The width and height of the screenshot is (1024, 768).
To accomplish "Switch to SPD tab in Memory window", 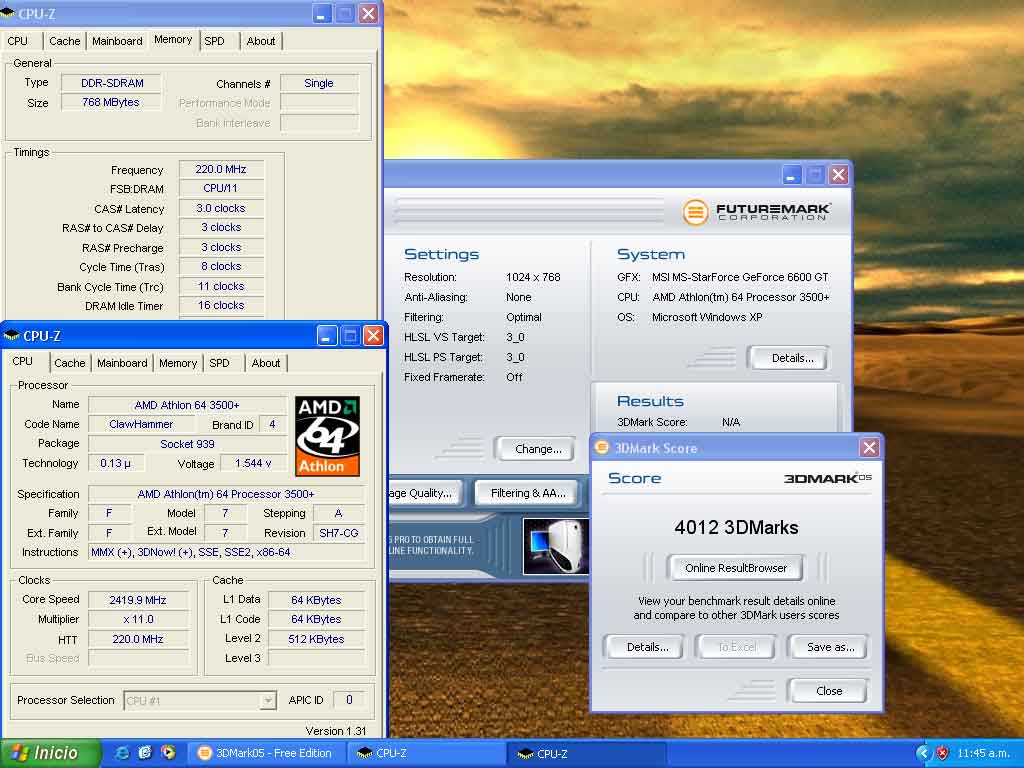I will 214,41.
